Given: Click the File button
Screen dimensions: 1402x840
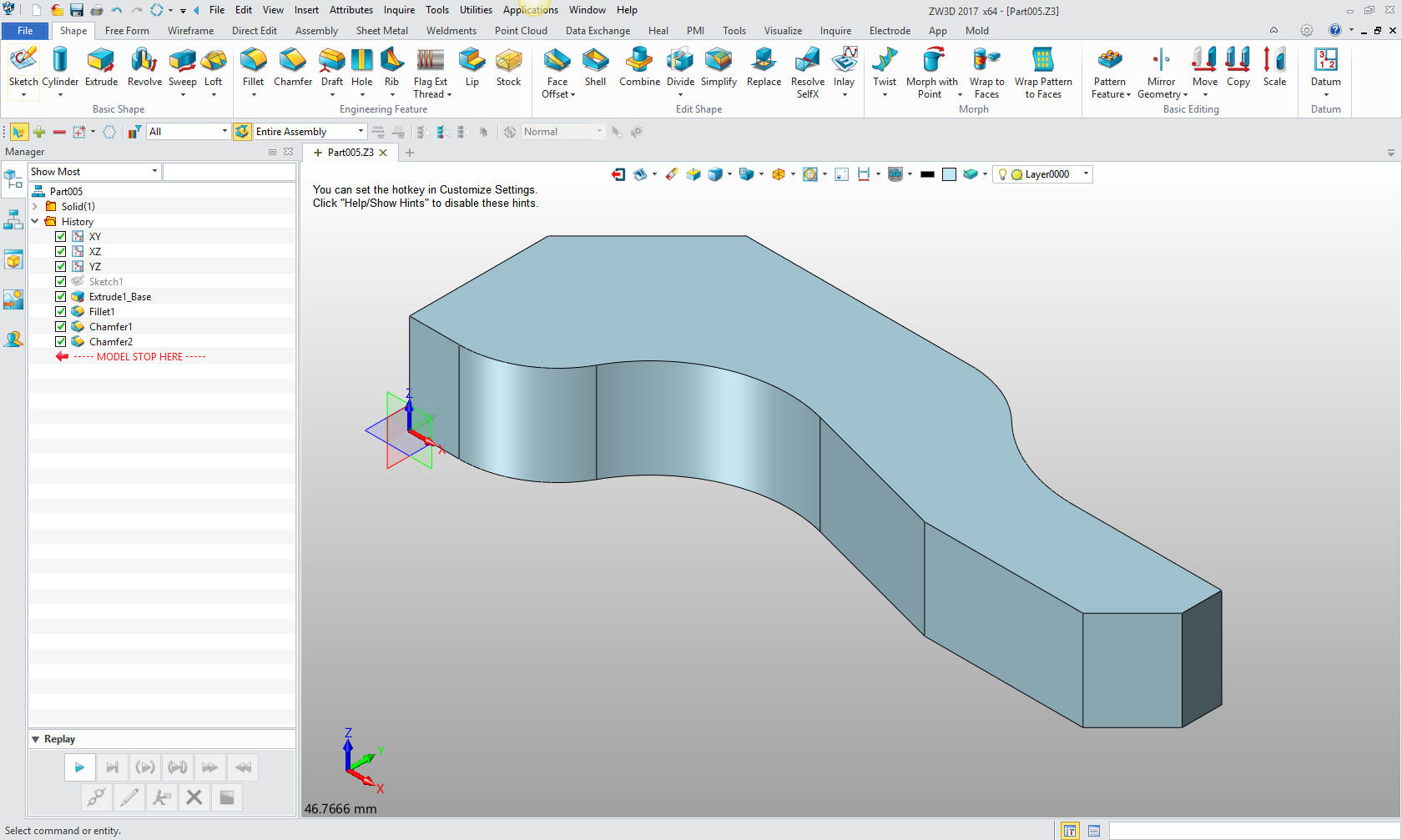Looking at the screenshot, I should [25, 31].
